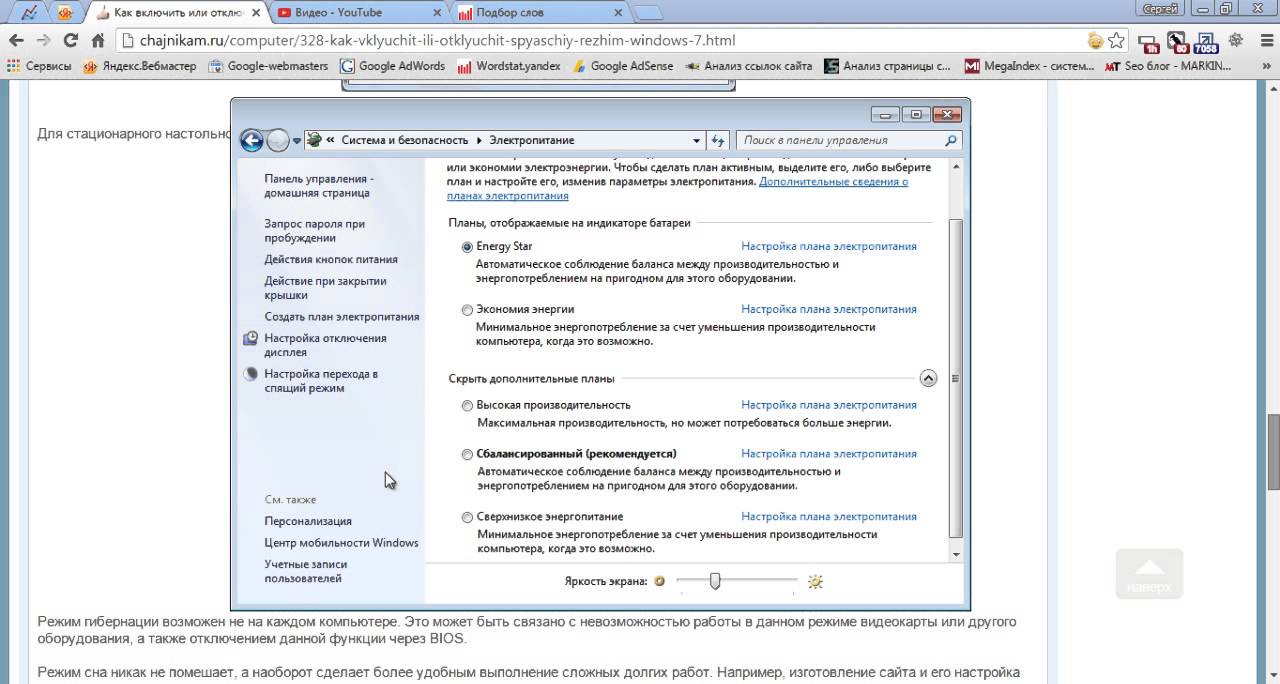Screen dimensions: 1280x684
Task: Open recent pages dropdown beside nav arrows
Action: (297, 141)
